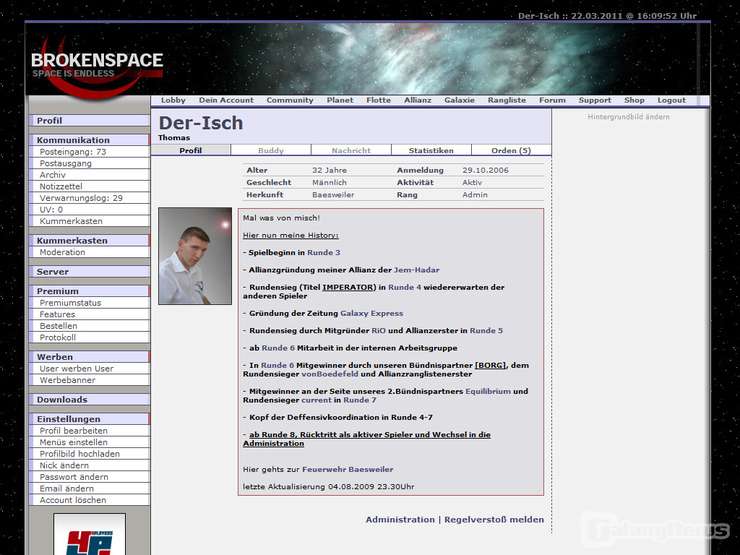Follow the Runde 3 link
This screenshot has height=555, width=740.
point(324,252)
